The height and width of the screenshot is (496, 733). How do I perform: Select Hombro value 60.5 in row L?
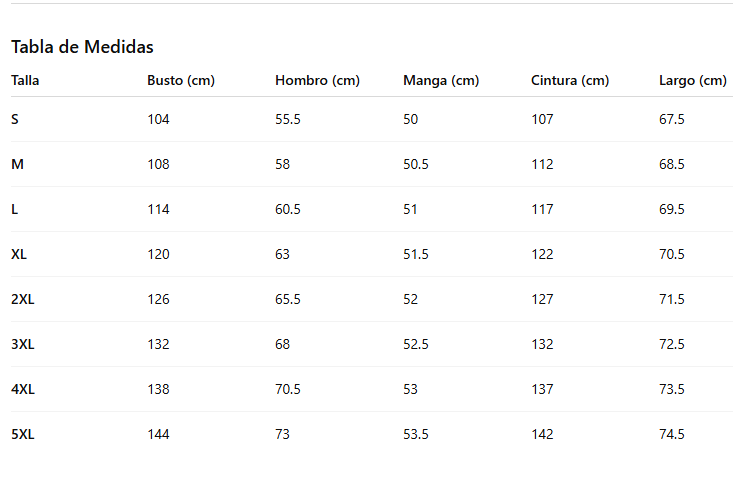288,209
